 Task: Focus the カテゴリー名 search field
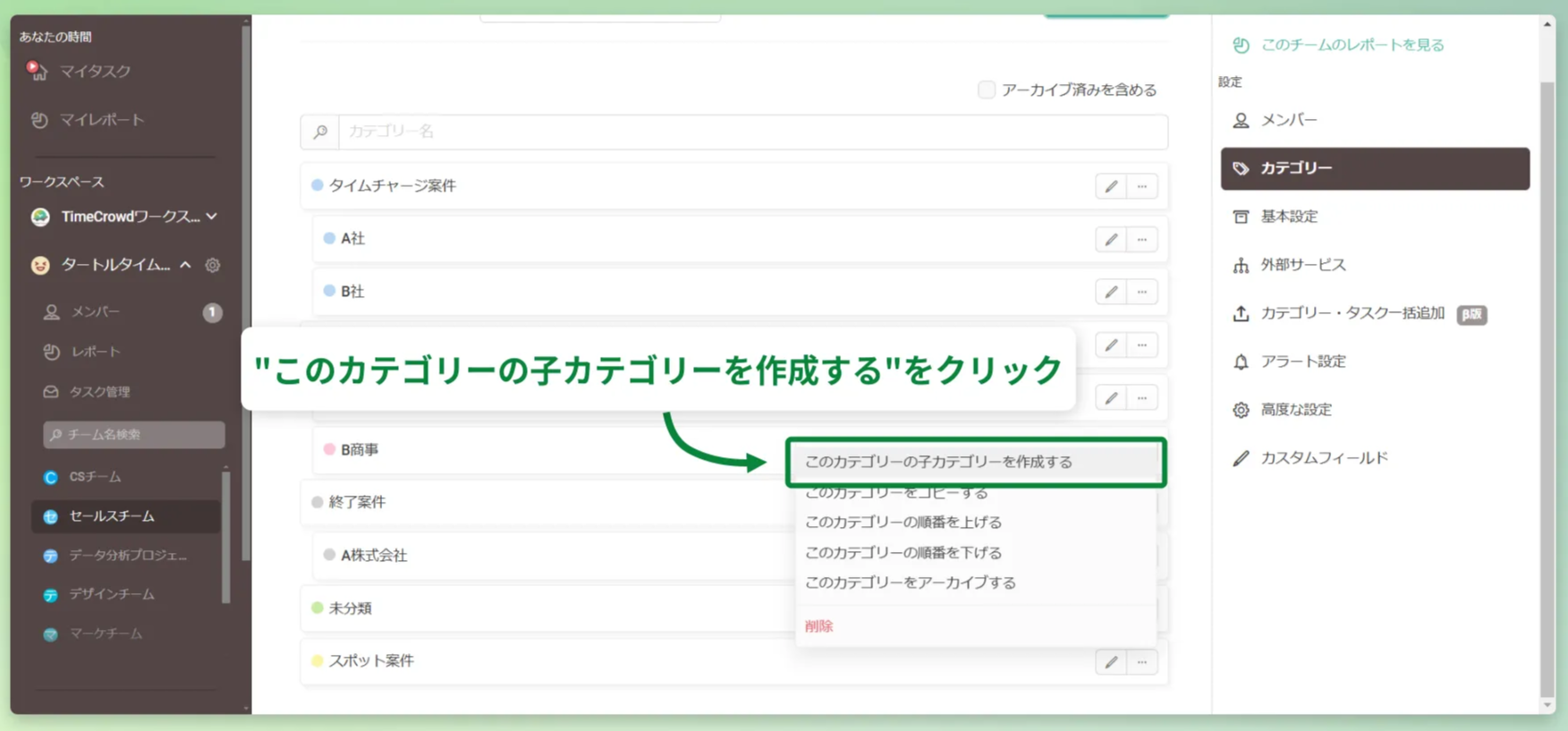pyautogui.click(x=751, y=132)
